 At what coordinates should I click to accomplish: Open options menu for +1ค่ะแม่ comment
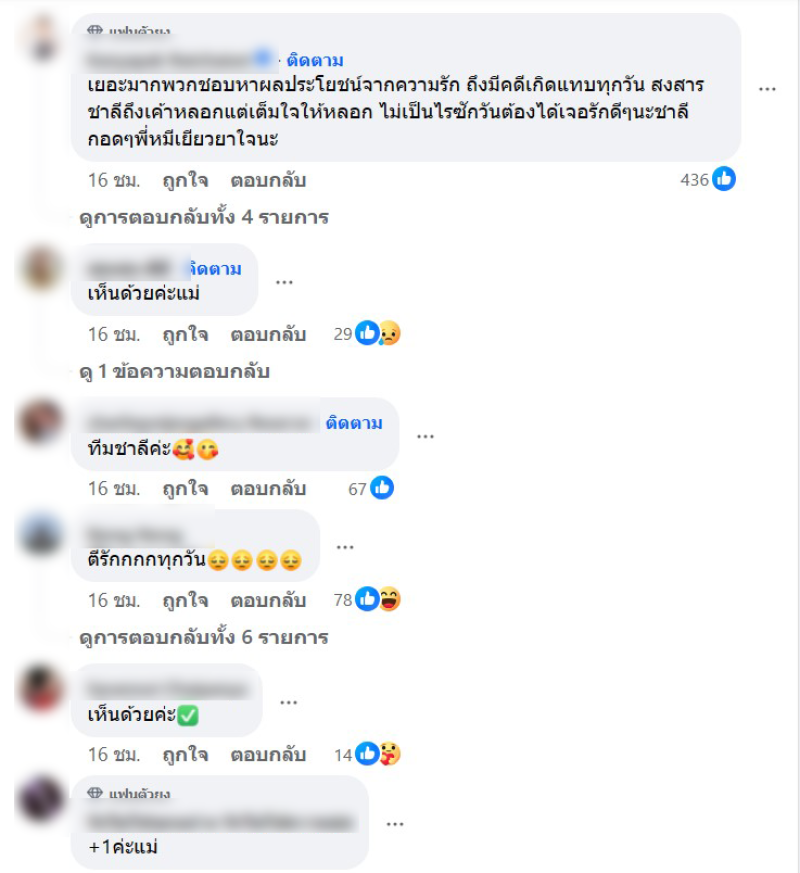395,824
